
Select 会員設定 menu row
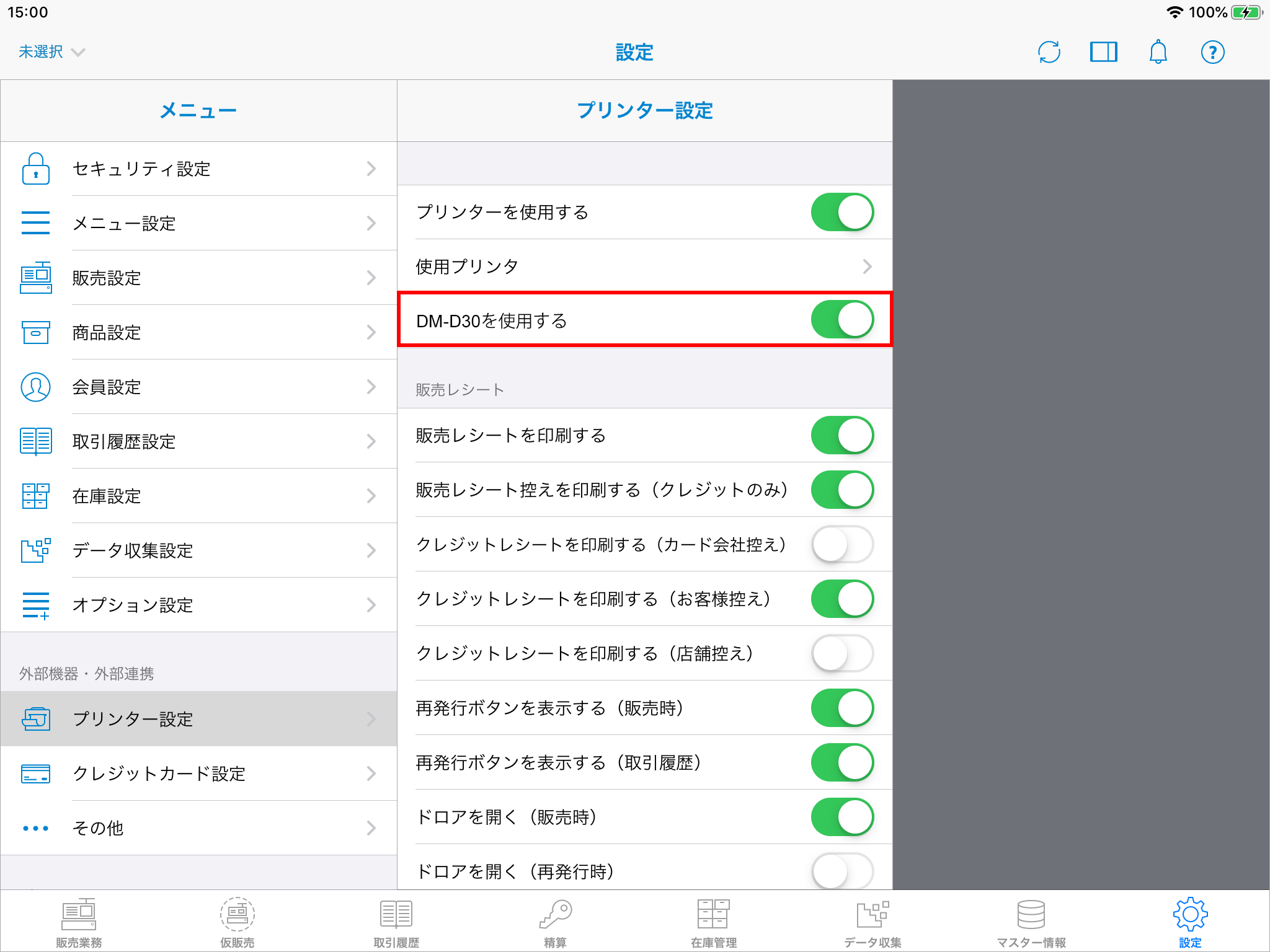coord(198,387)
